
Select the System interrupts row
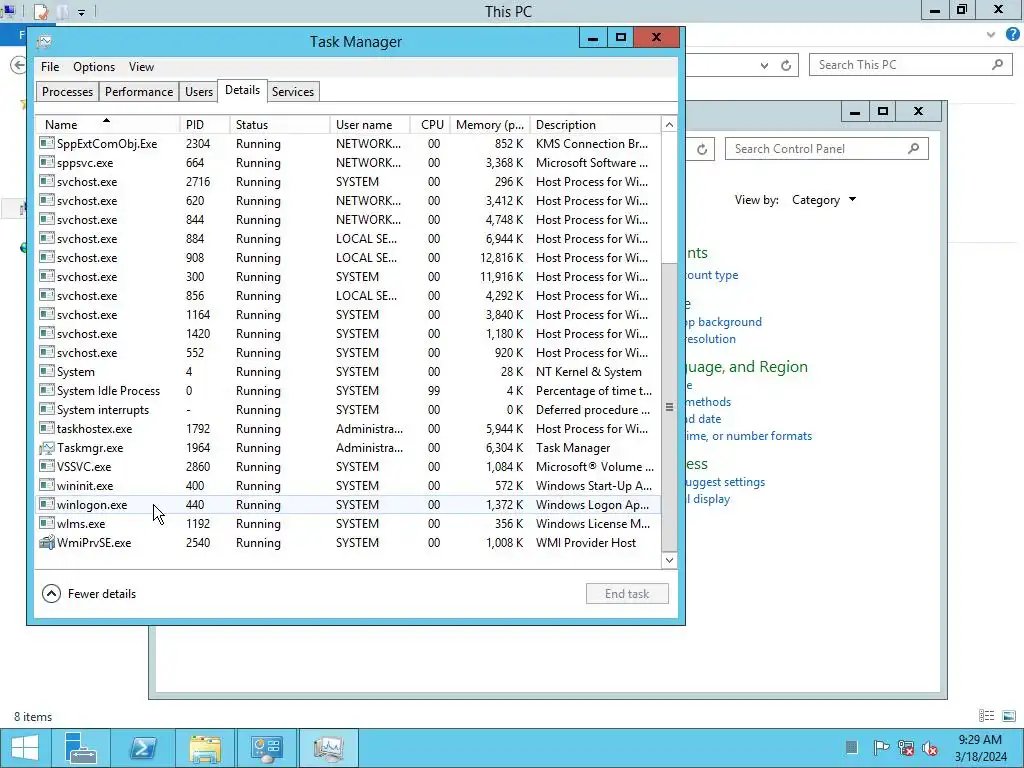point(348,410)
